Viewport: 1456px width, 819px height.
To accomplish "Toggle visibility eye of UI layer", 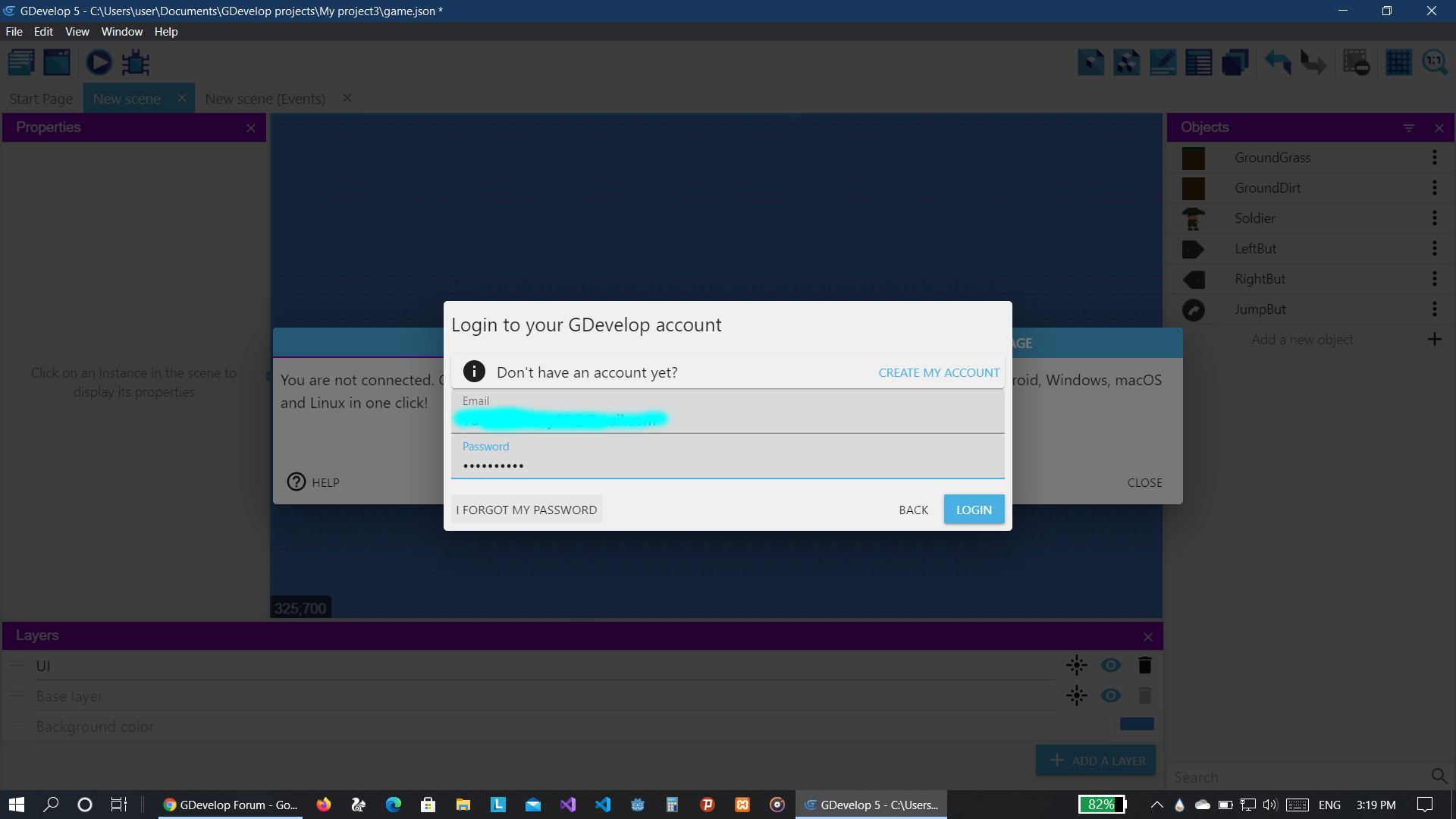I will tap(1111, 665).
